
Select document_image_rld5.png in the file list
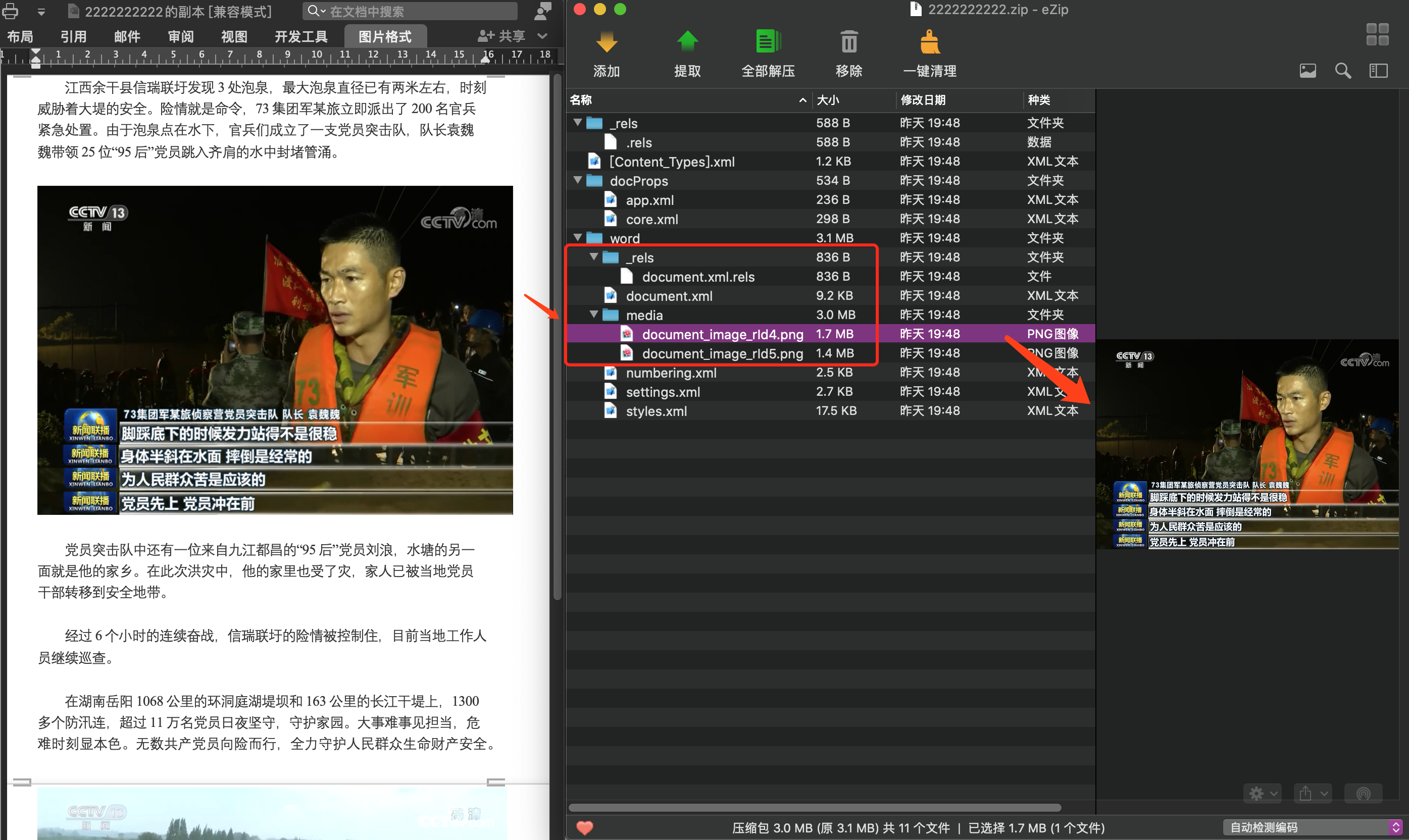(x=722, y=353)
